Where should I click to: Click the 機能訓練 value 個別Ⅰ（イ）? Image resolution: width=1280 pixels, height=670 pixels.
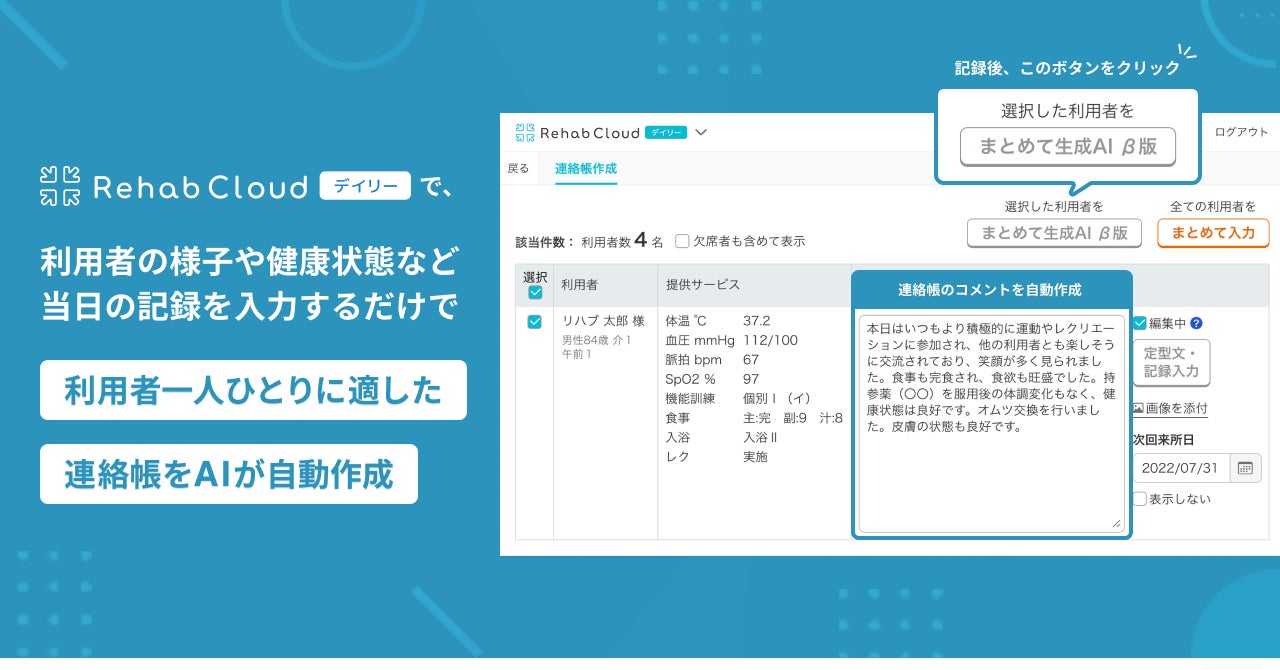(777, 398)
